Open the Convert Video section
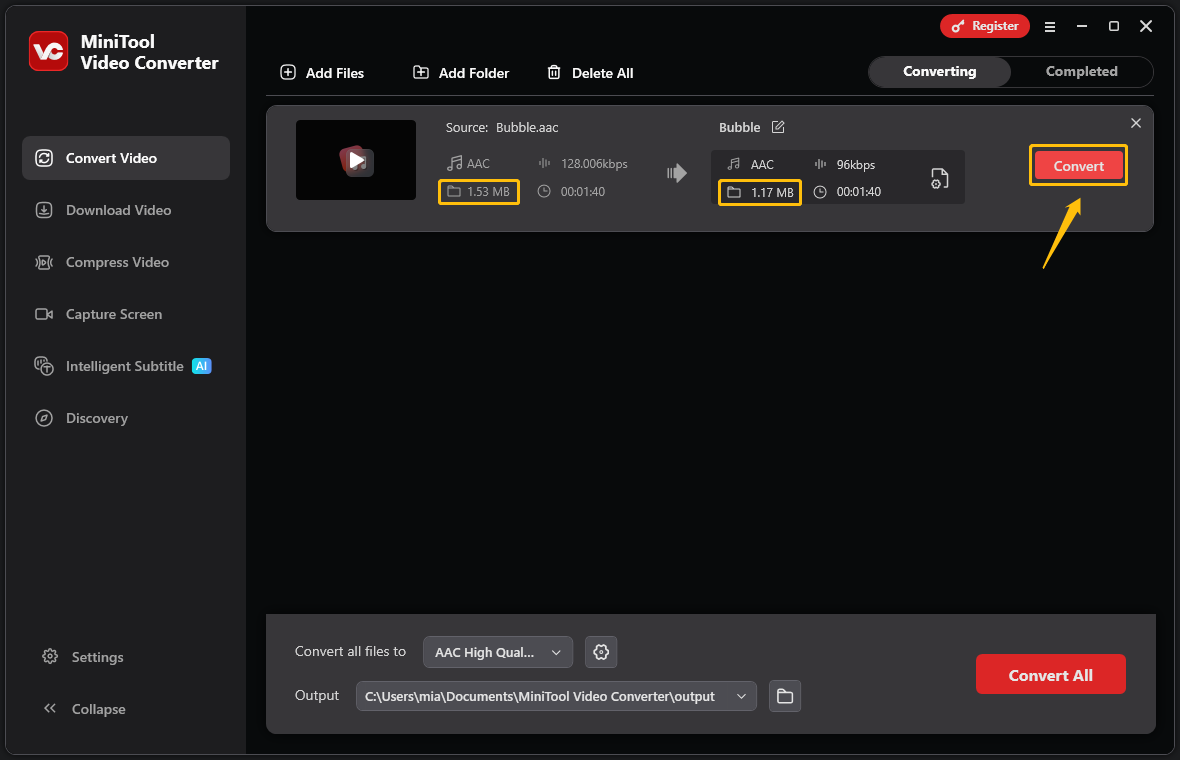 (126, 158)
